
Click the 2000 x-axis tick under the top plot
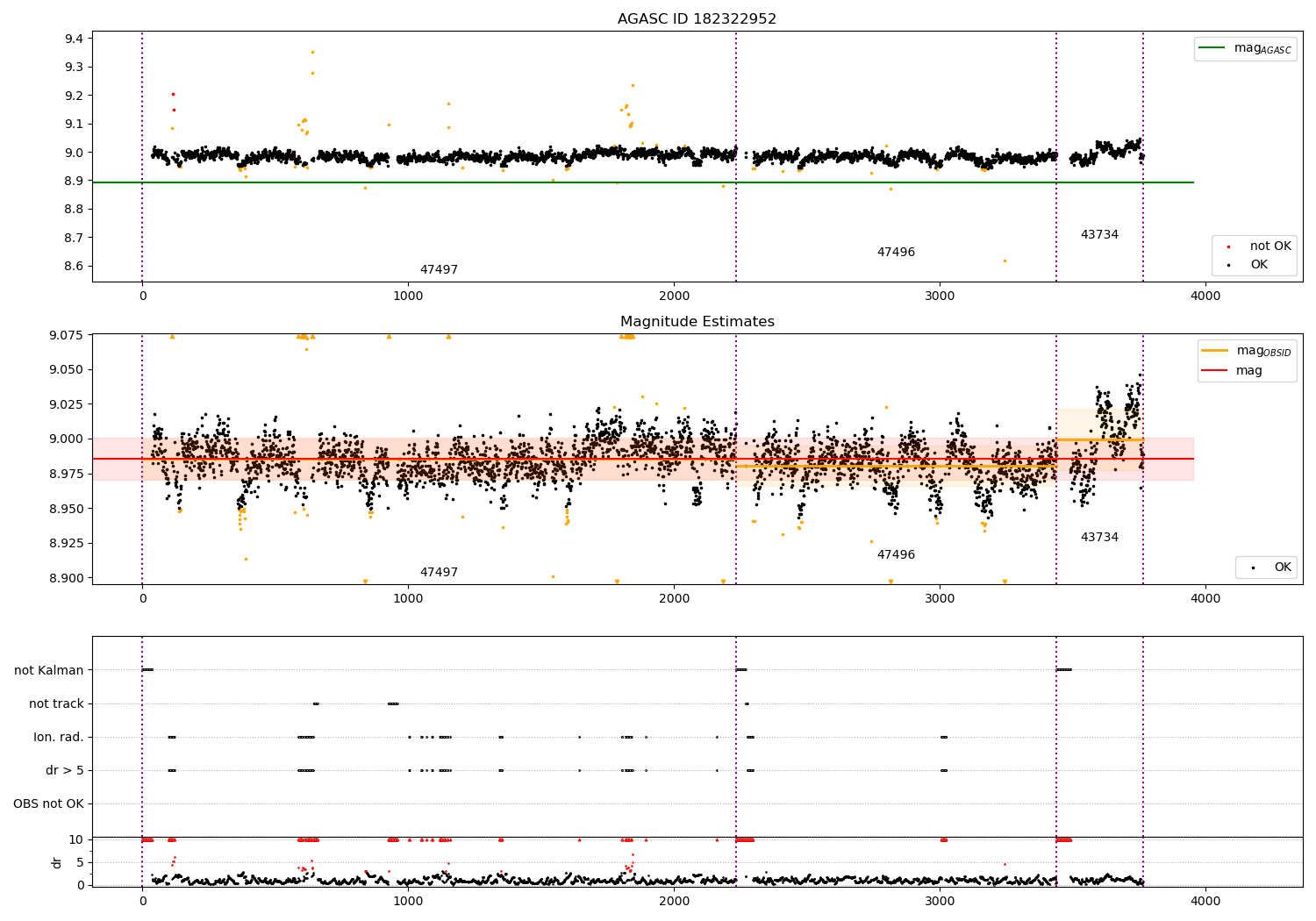674,296
